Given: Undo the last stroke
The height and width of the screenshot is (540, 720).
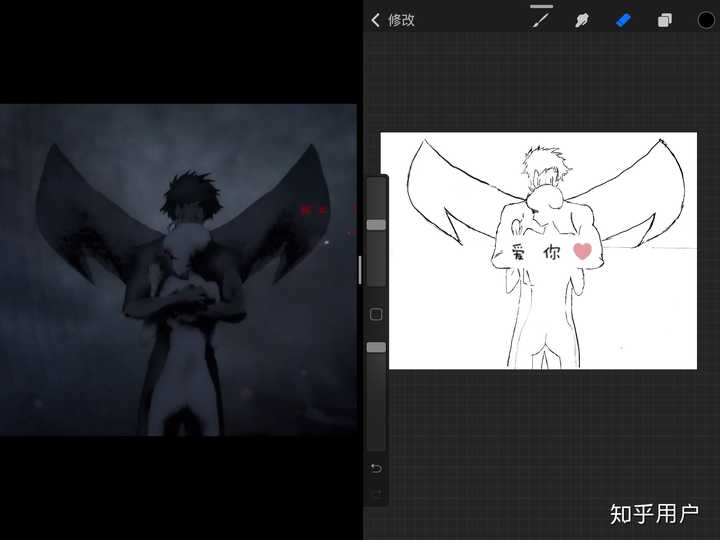Looking at the screenshot, I should [x=376, y=468].
